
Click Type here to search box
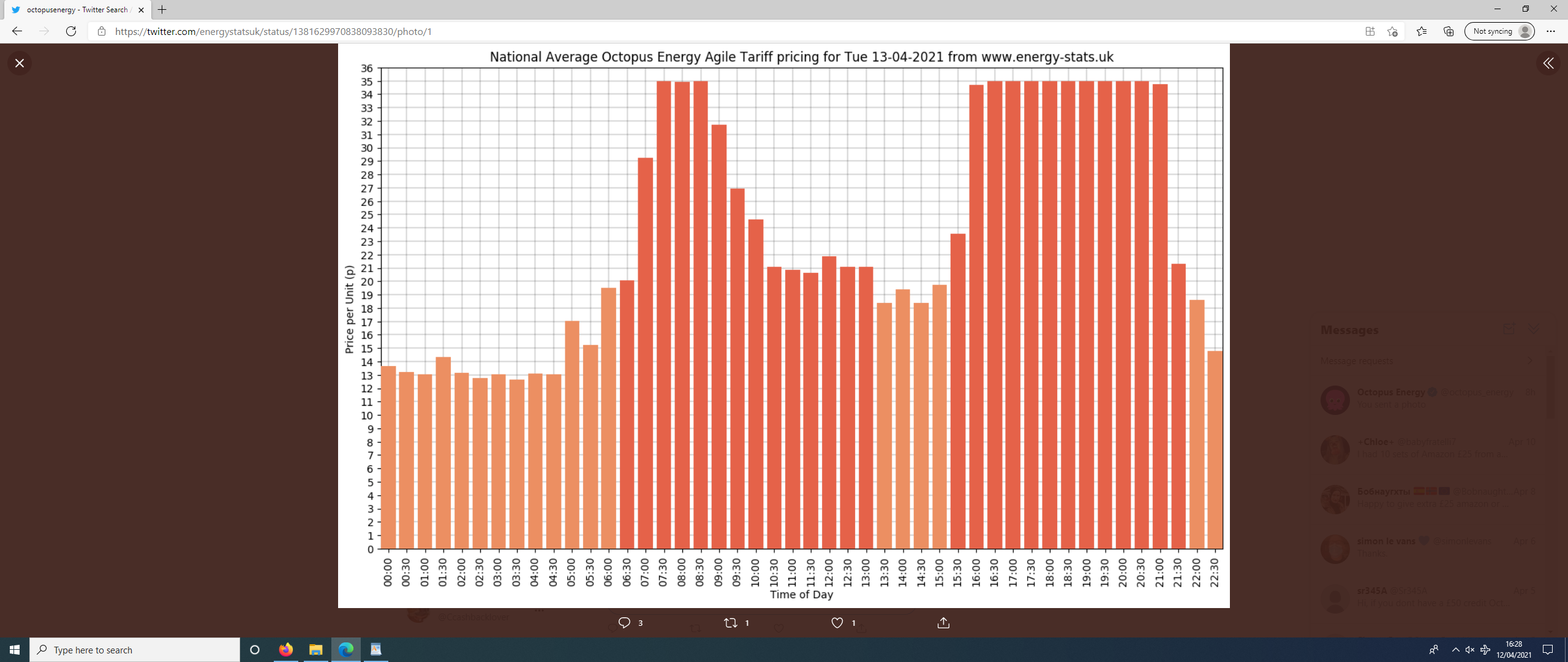(x=135, y=650)
